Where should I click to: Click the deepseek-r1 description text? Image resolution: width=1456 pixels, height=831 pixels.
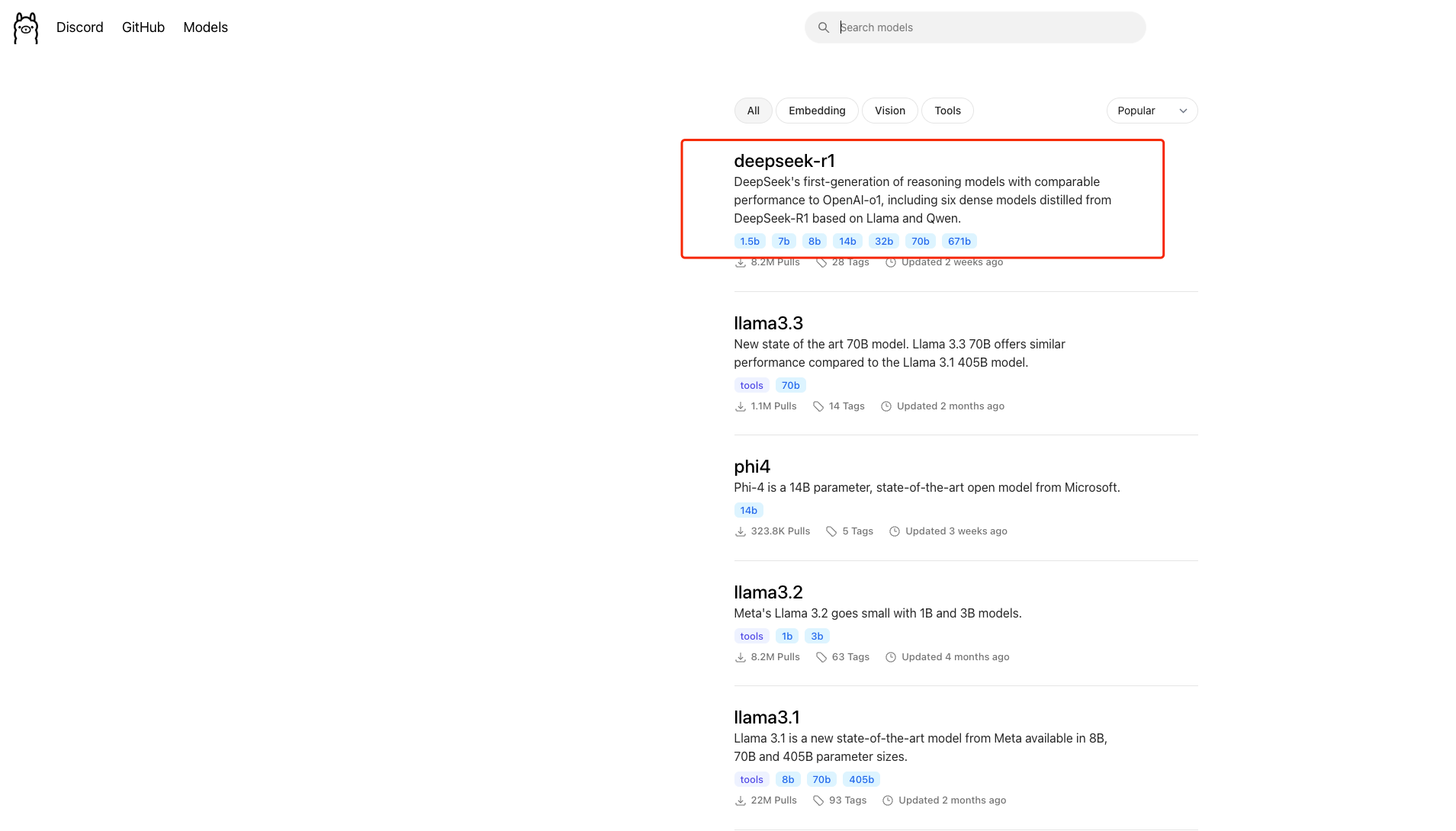[922, 201]
